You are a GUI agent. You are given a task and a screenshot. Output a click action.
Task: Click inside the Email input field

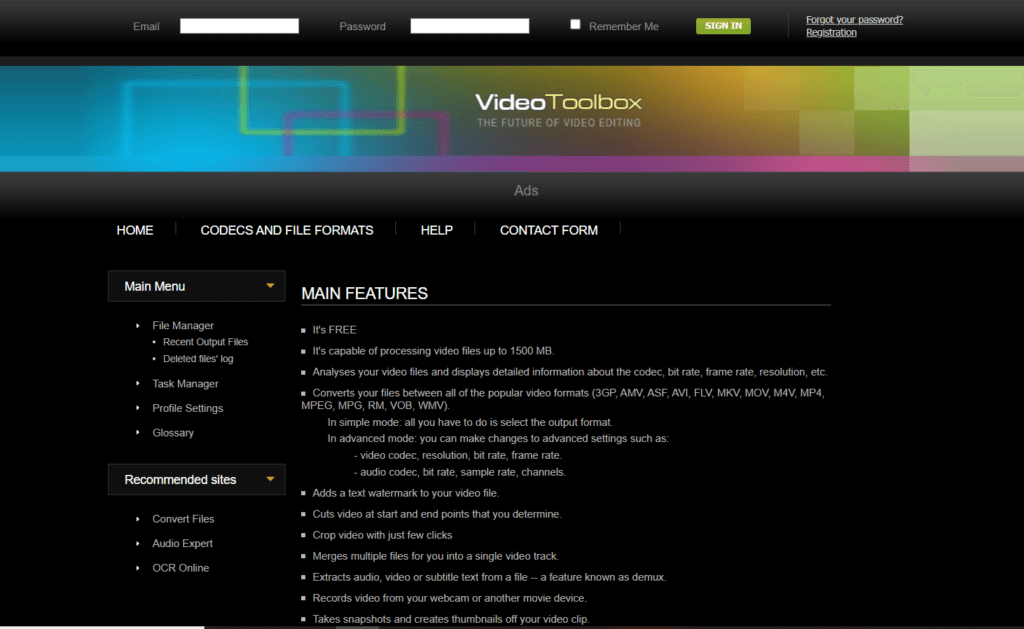click(238, 25)
